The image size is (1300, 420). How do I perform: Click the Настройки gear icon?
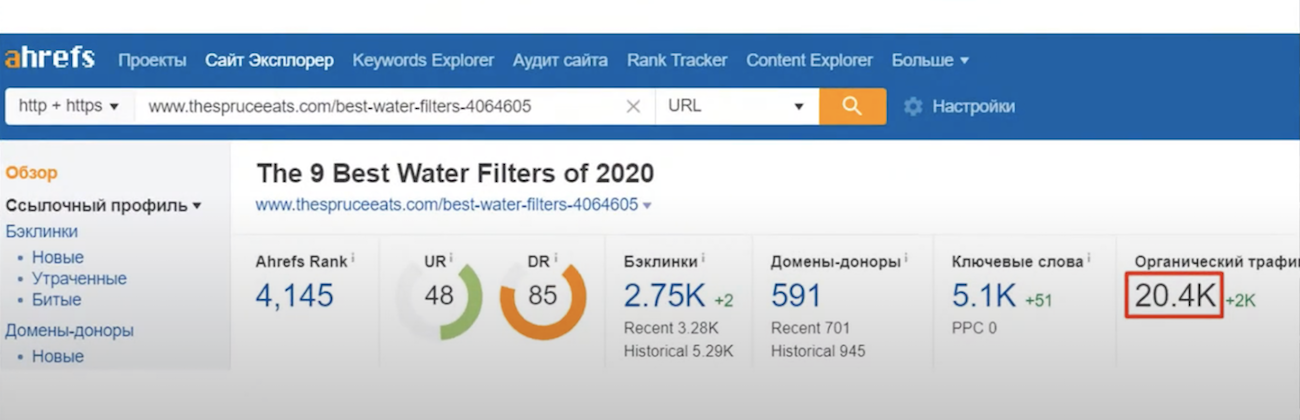912,106
